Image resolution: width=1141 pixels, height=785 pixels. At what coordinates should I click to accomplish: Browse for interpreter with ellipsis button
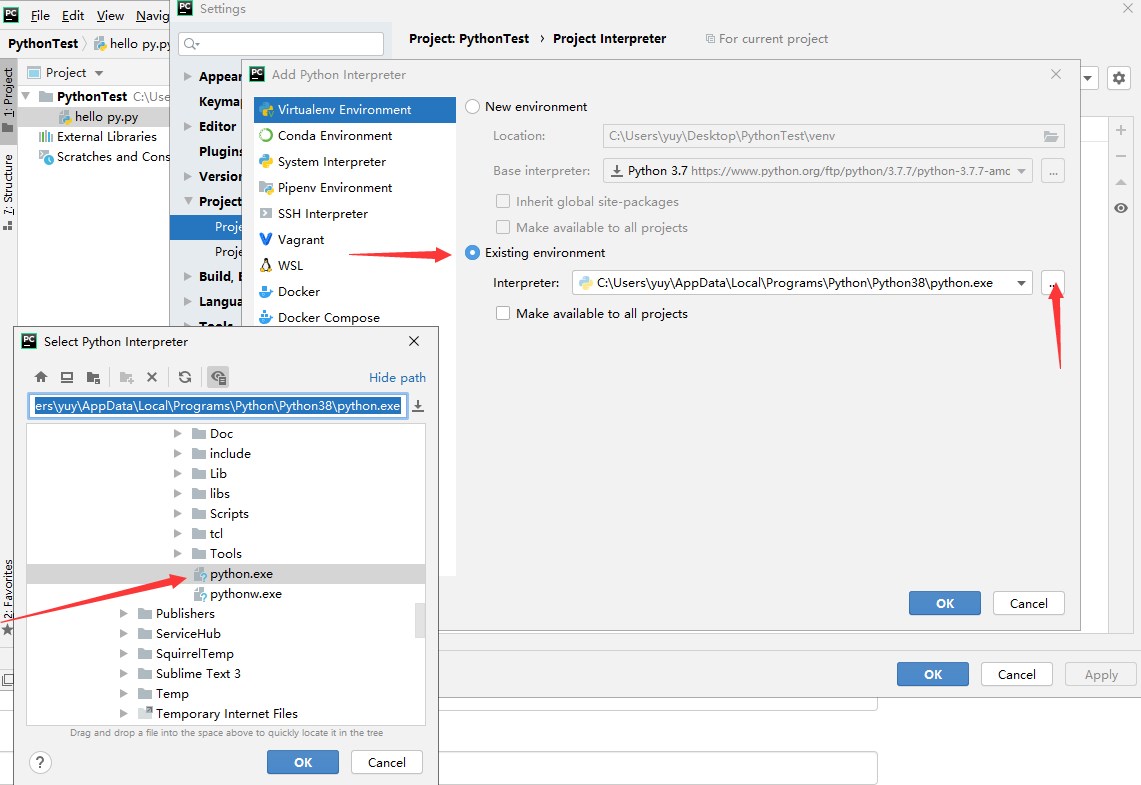pyautogui.click(x=1052, y=283)
